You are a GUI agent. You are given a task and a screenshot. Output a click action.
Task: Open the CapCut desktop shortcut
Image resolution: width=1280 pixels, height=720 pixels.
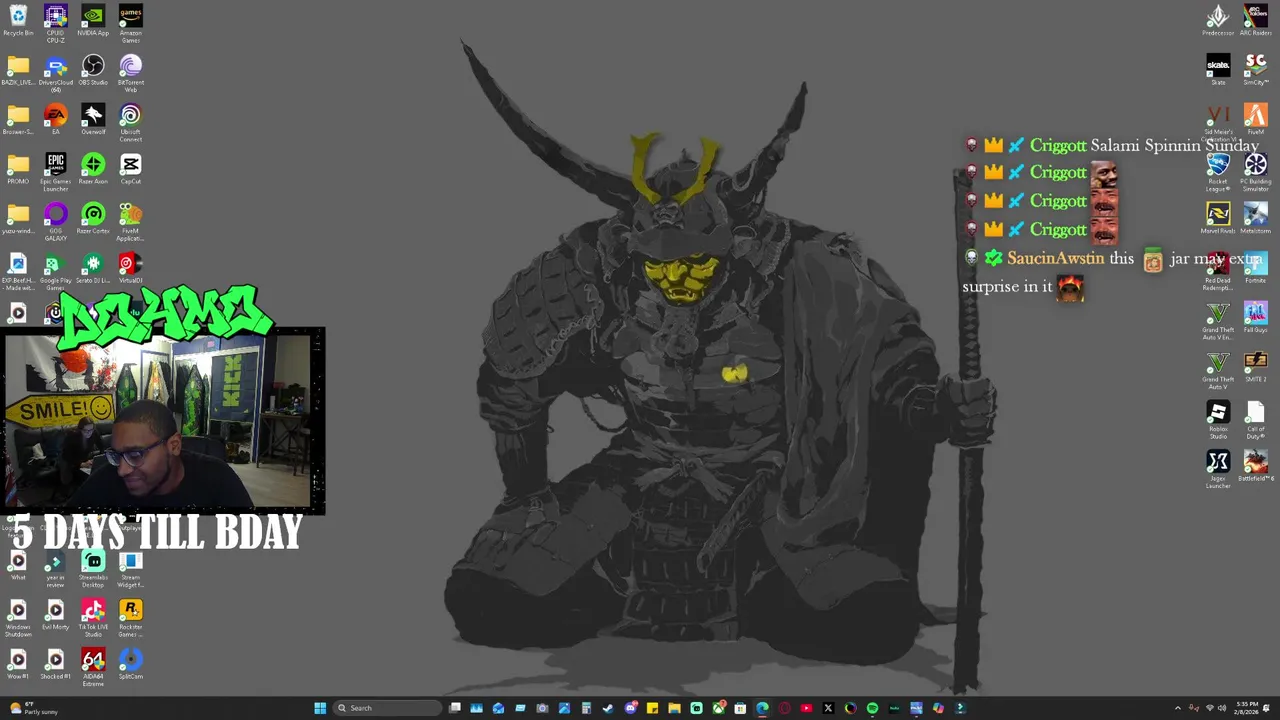pos(130,168)
